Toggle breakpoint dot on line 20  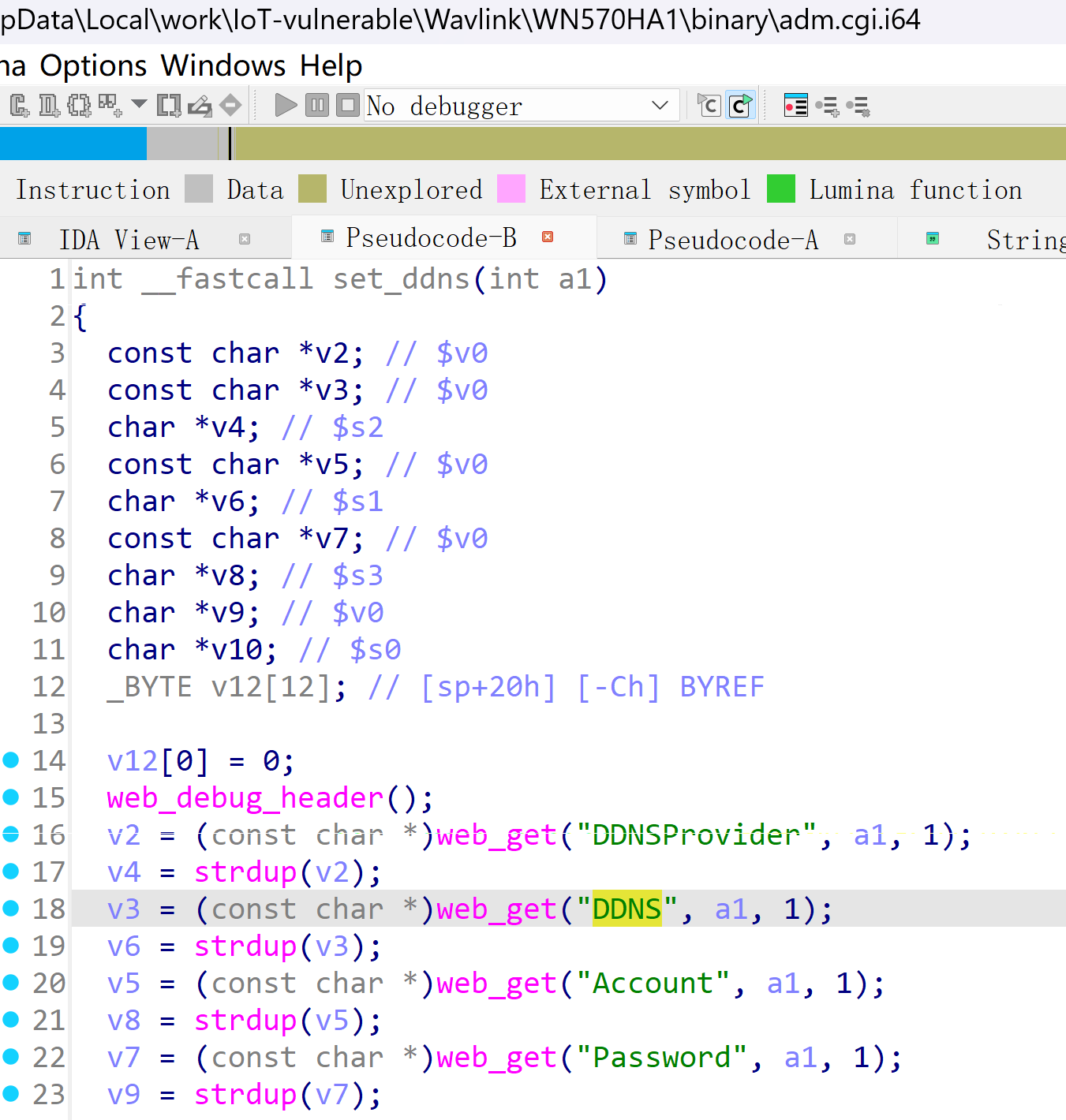coord(11,982)
